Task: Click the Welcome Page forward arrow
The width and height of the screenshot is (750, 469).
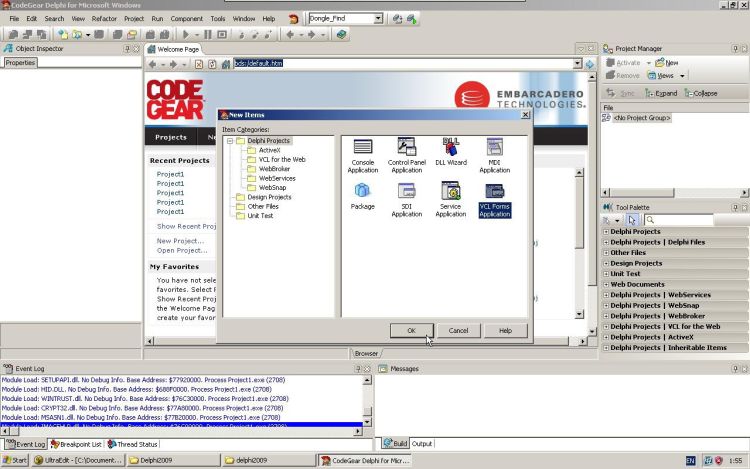Action: tap(173, 64)
